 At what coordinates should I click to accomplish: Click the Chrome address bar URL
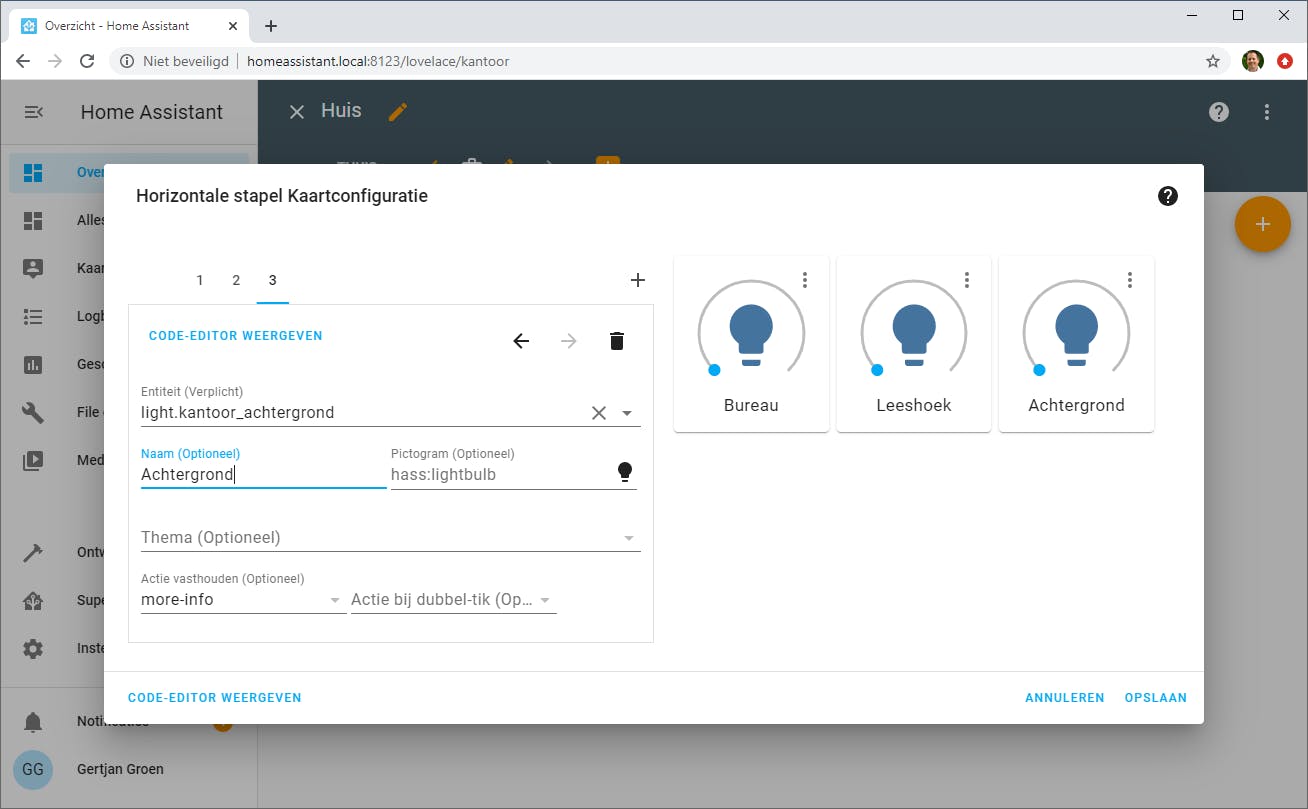pyautogui.click(x=378, y=61)
